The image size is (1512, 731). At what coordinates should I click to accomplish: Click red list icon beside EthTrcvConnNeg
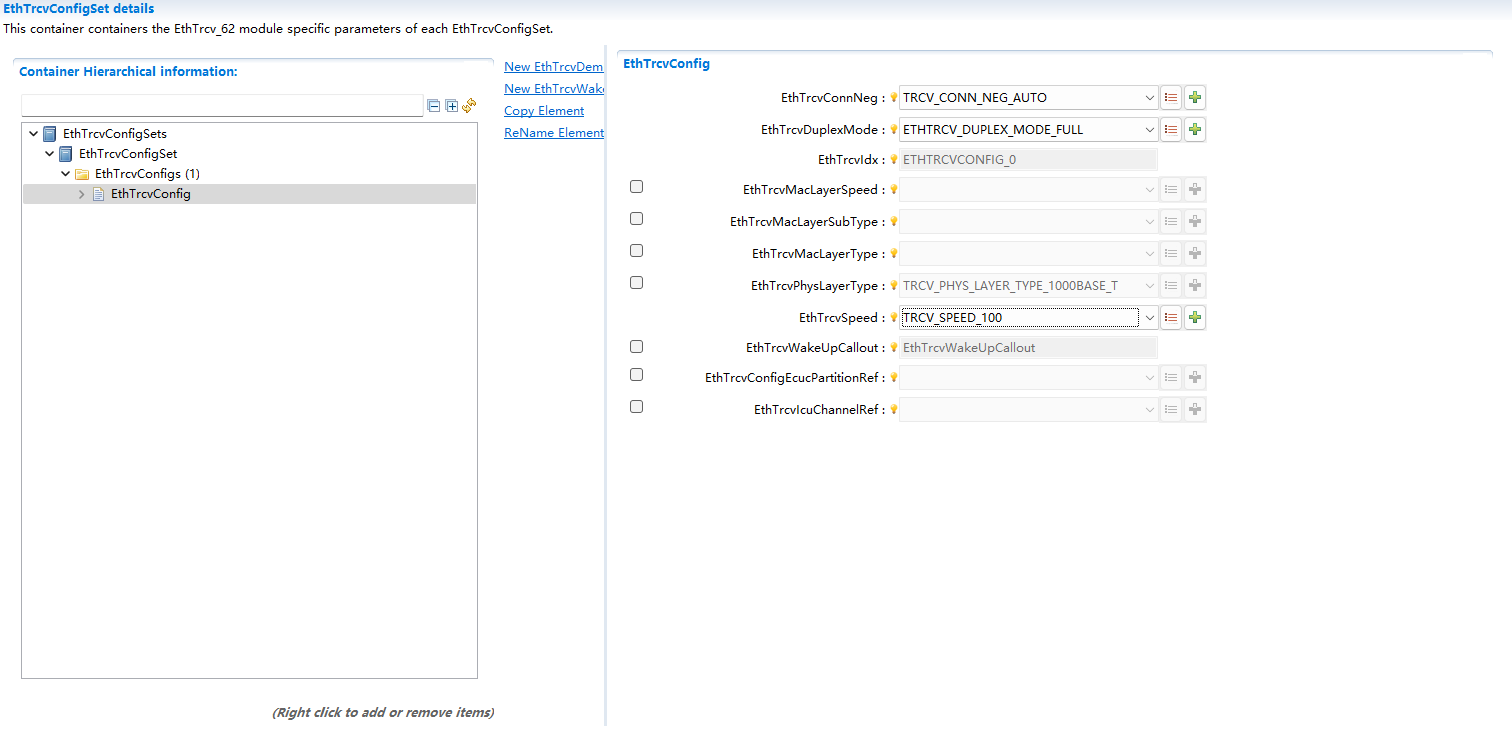pyautogui.click(x=1171, y=98)
